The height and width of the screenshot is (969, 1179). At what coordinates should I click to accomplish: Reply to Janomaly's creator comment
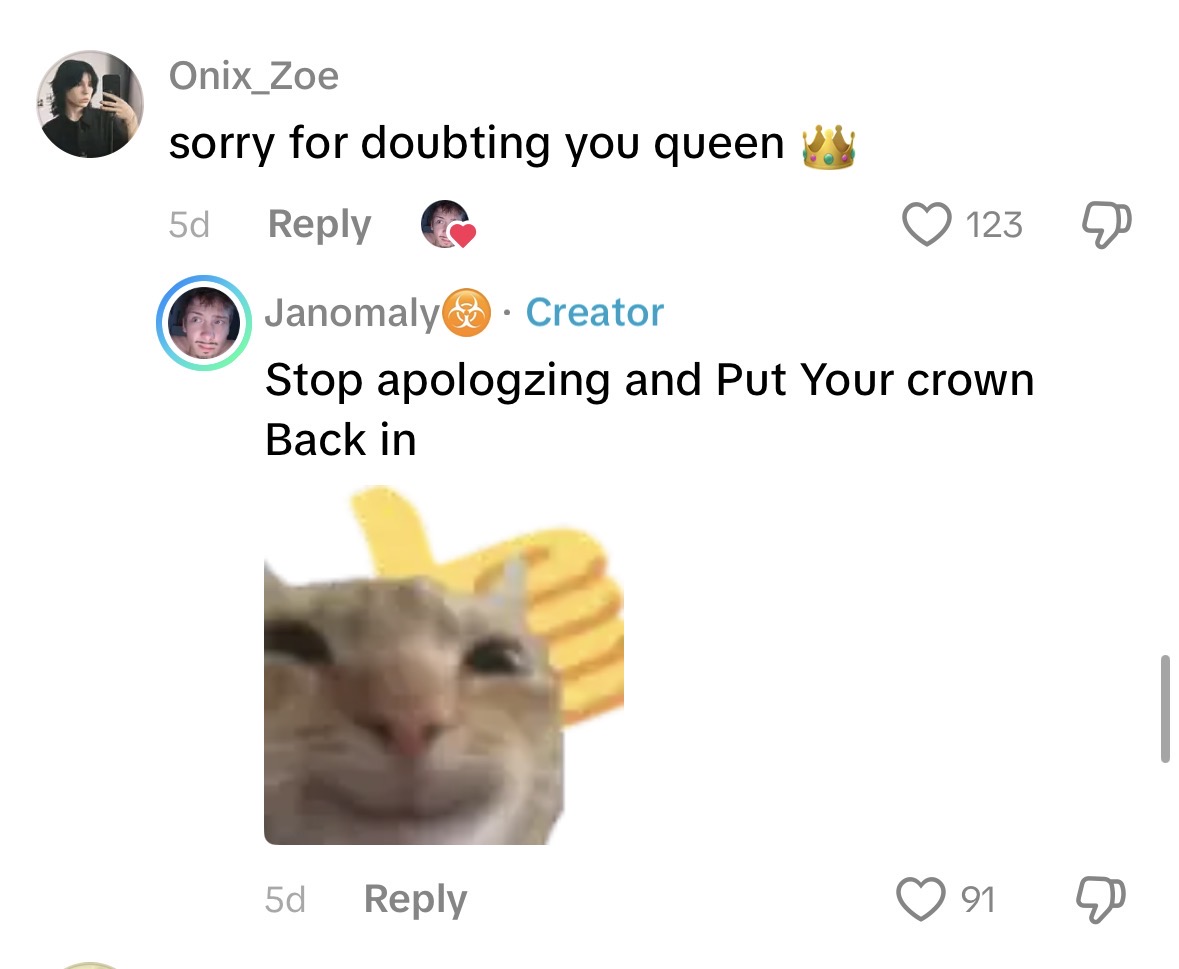415,899
